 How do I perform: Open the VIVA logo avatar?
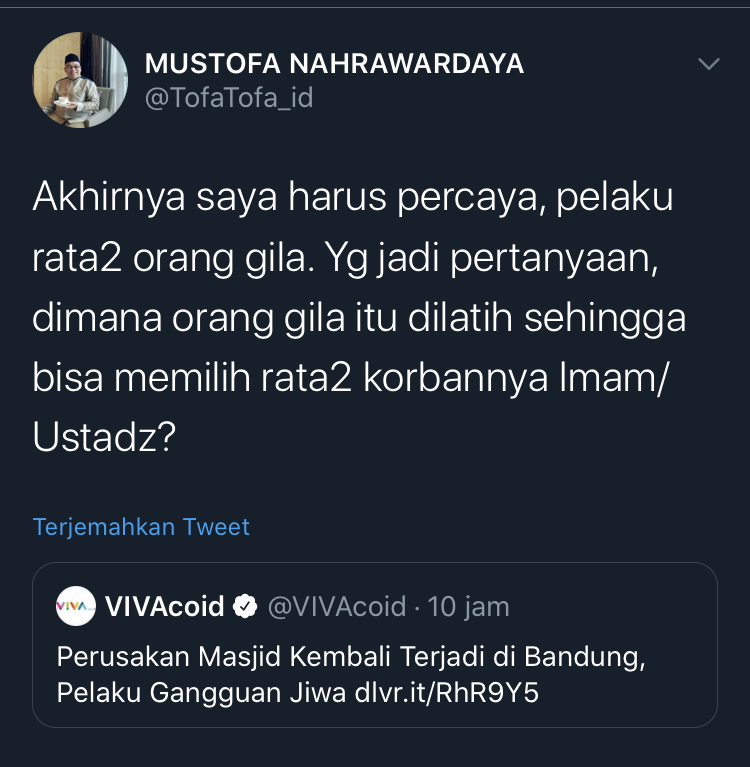[76, 606]
